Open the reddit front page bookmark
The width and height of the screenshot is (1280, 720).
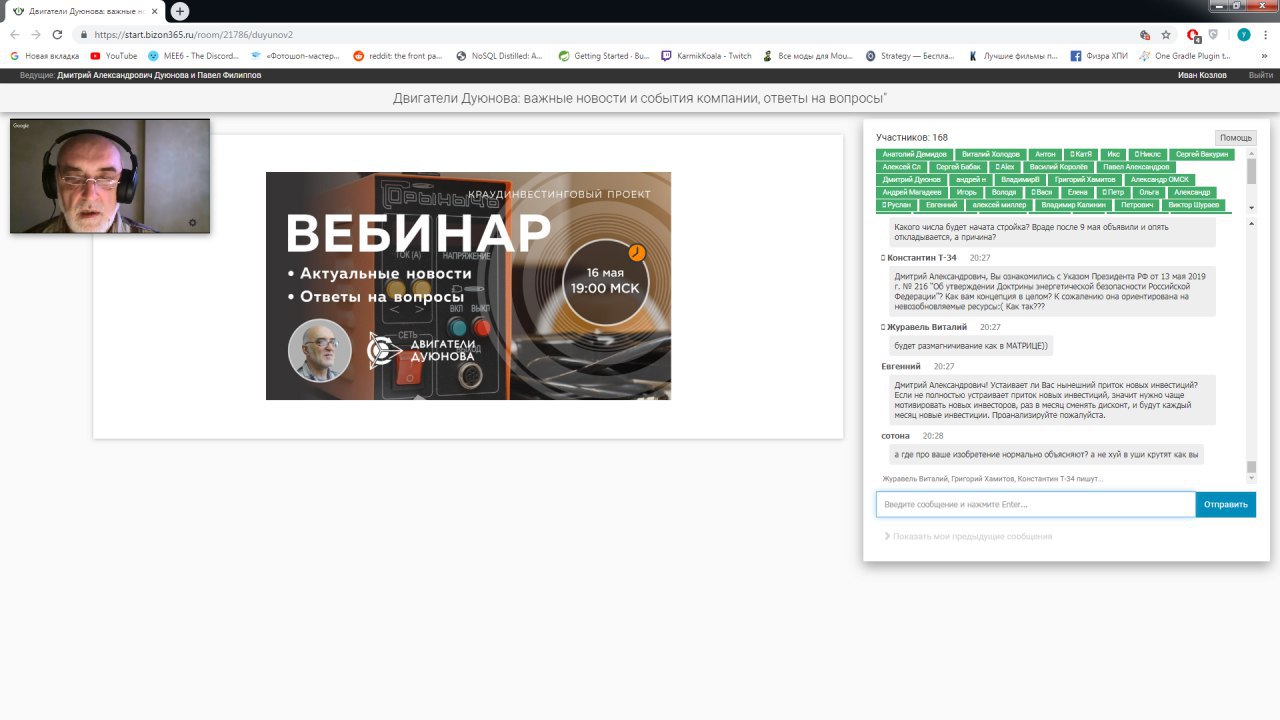(398, 56)
